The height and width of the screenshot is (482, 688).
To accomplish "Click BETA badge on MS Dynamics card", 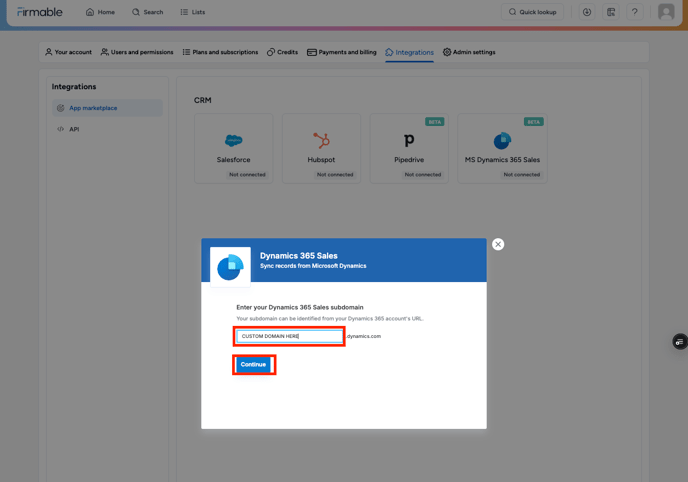I will pyautogui.click(x=534, y=122).
